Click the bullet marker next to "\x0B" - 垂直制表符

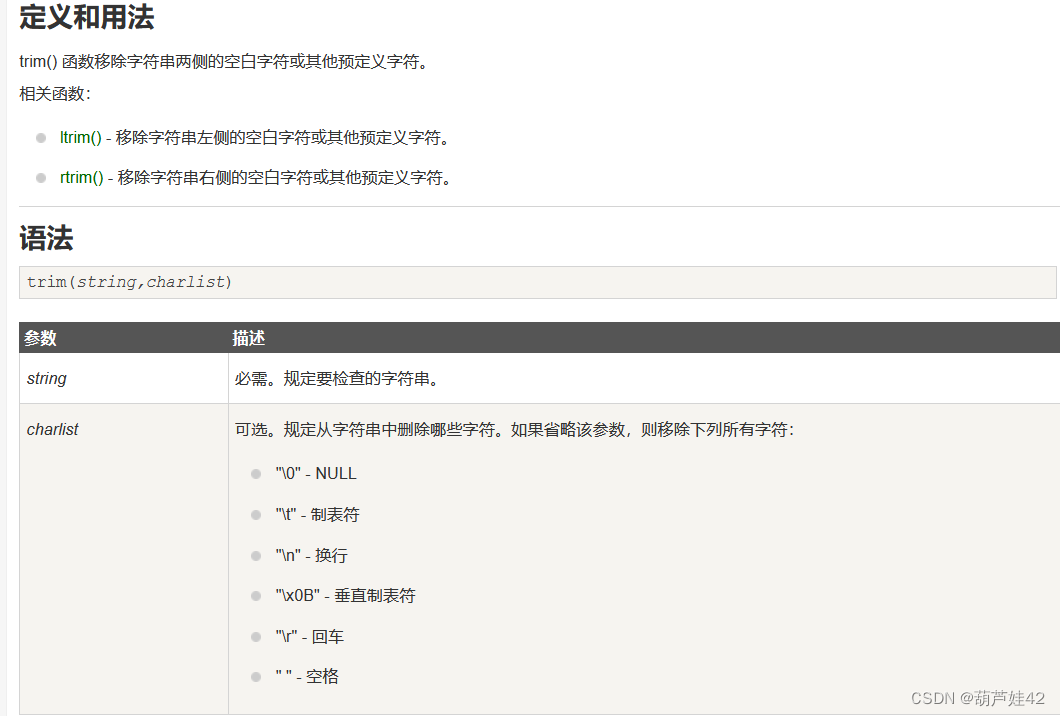pyautogui.click(x=256, y=596)
